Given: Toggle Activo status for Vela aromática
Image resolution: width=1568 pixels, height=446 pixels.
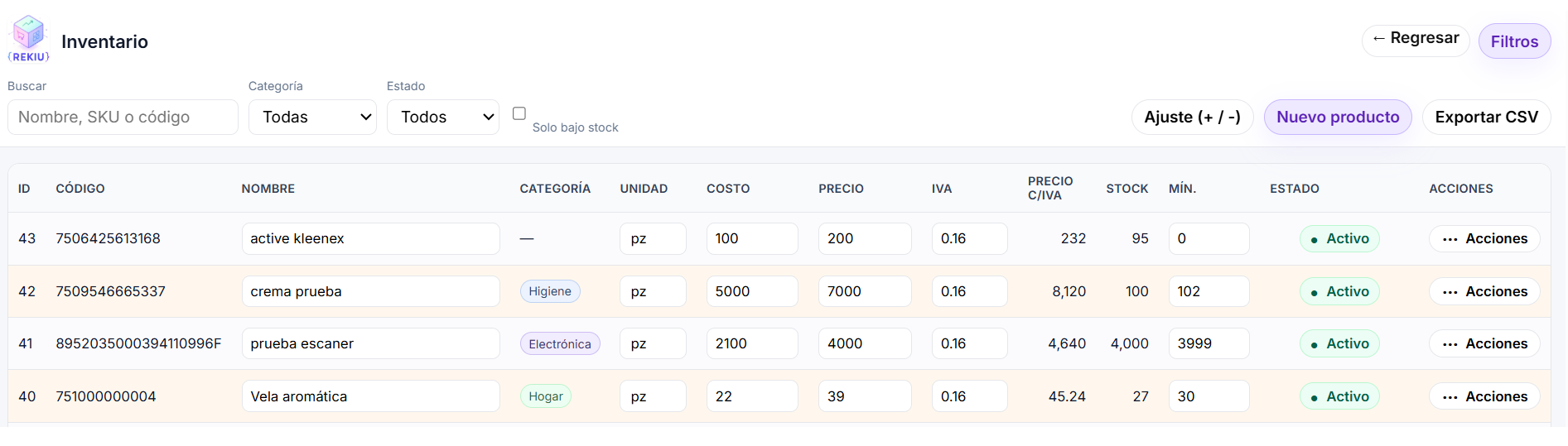Looking at the screenshot, I should [x=1339, y=396].
